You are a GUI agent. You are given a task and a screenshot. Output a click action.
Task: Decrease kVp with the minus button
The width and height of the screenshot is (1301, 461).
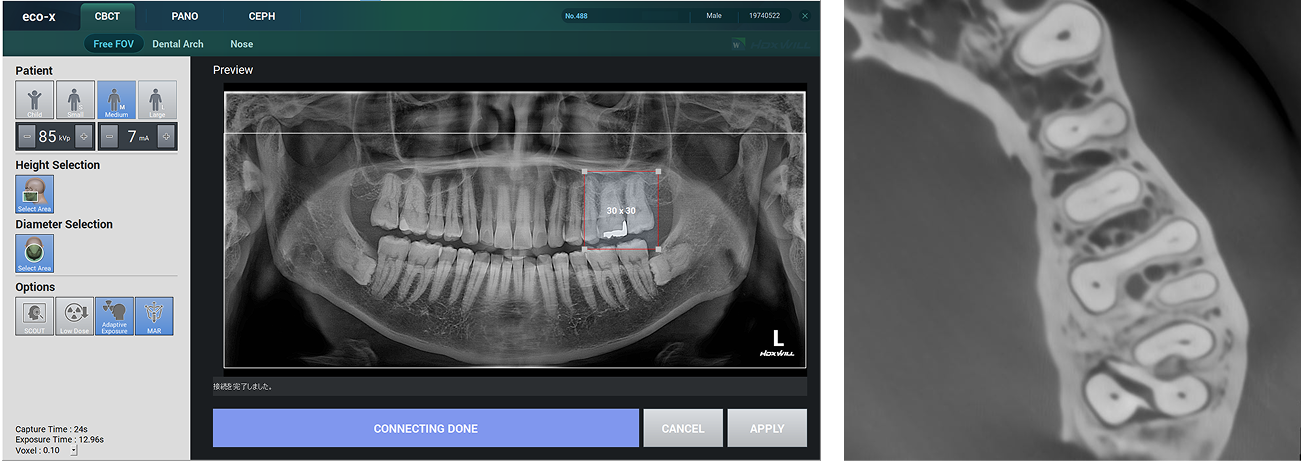26,136
